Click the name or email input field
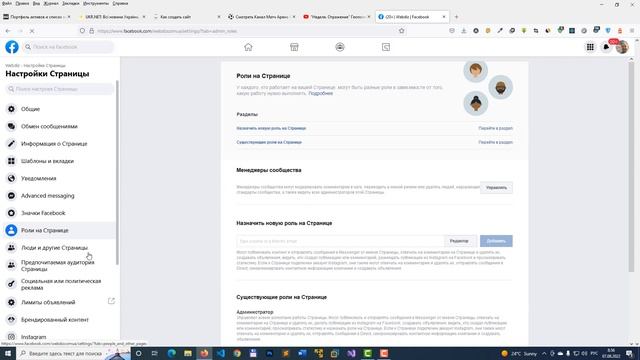Viewport: 640px width, 360px height. coord(340,241)
